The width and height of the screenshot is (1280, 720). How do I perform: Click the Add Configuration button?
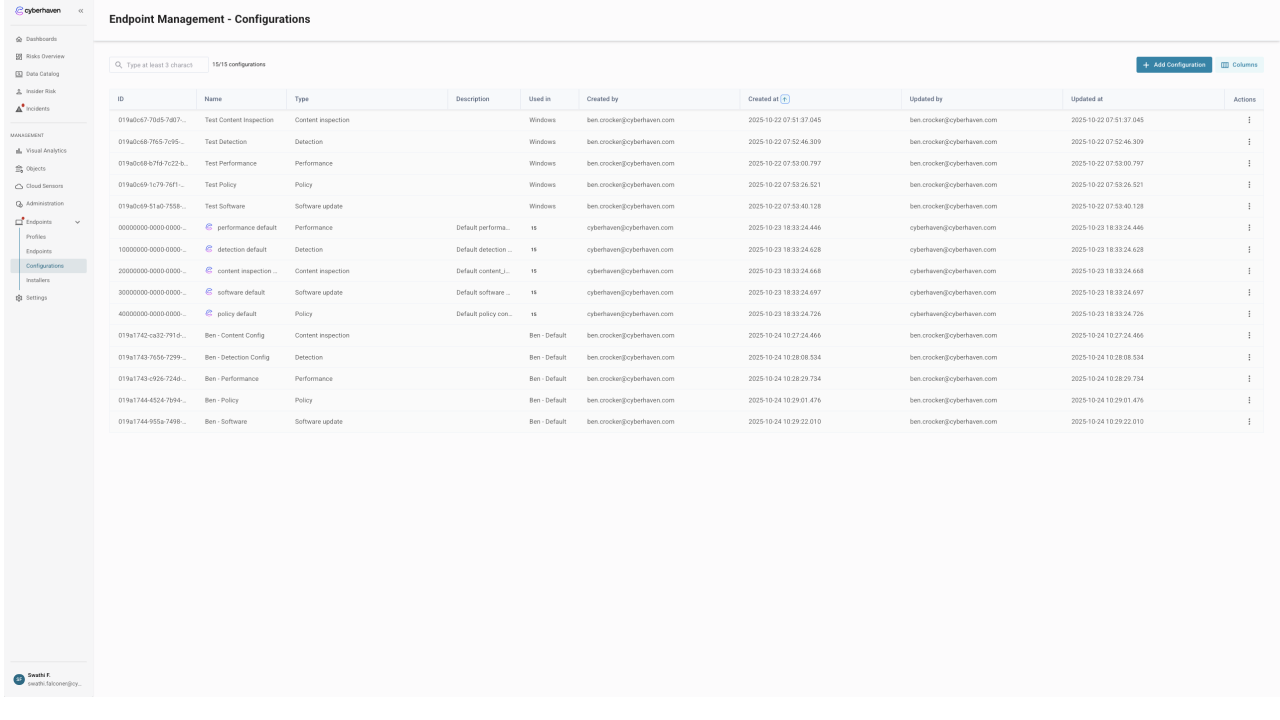coord(1174,65)
